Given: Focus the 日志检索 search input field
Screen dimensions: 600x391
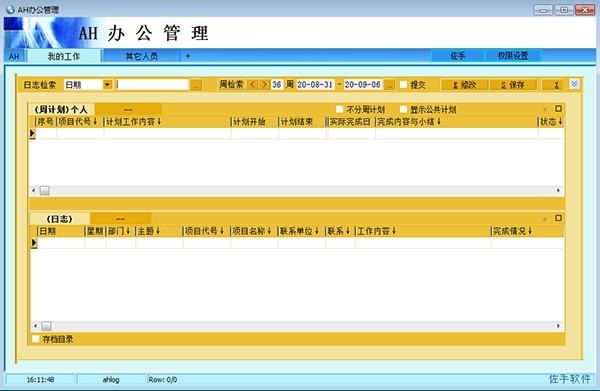Looking at the screenshot, I should coord(152,85).
